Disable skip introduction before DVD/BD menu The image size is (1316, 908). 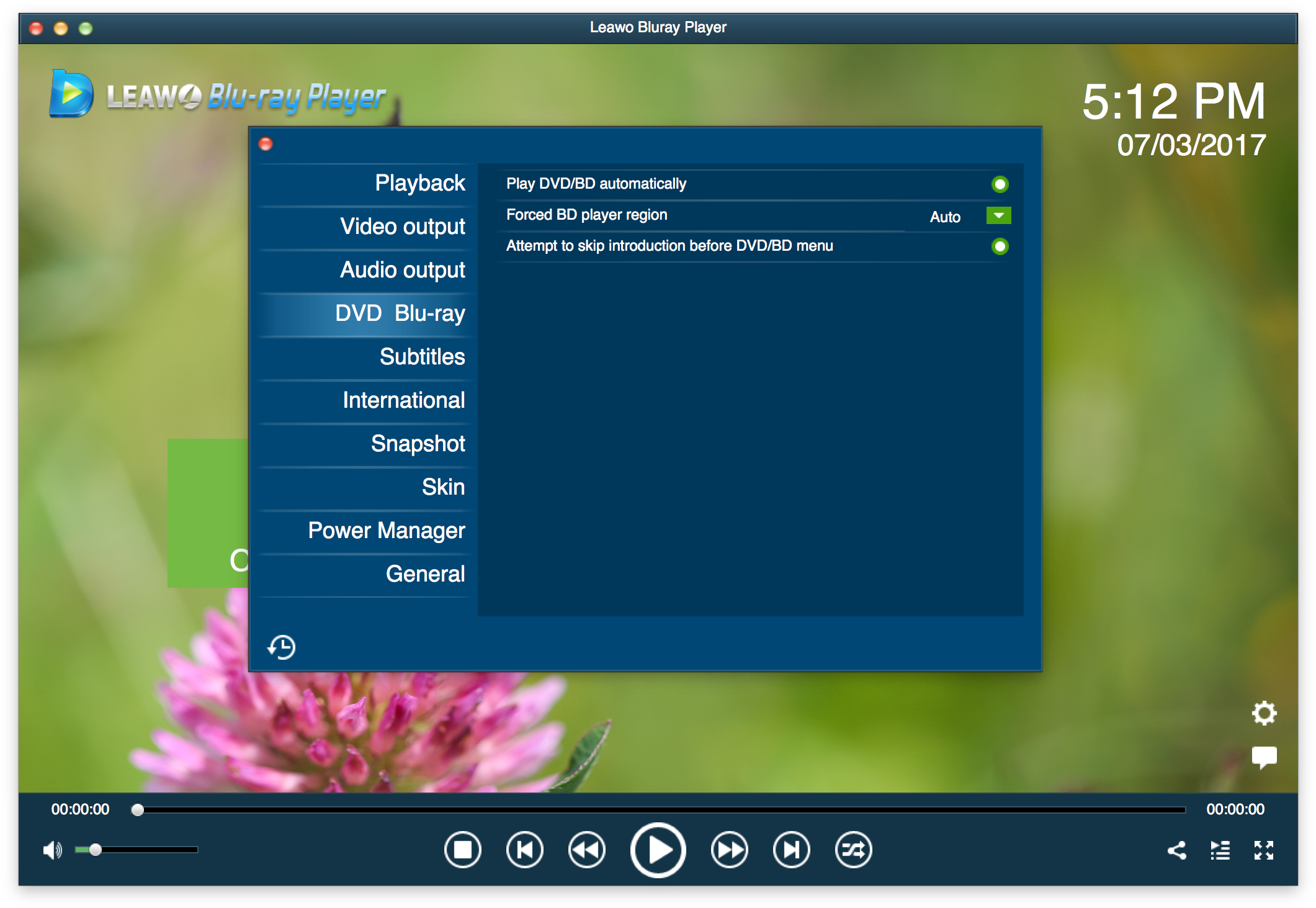coord(1000,246)
